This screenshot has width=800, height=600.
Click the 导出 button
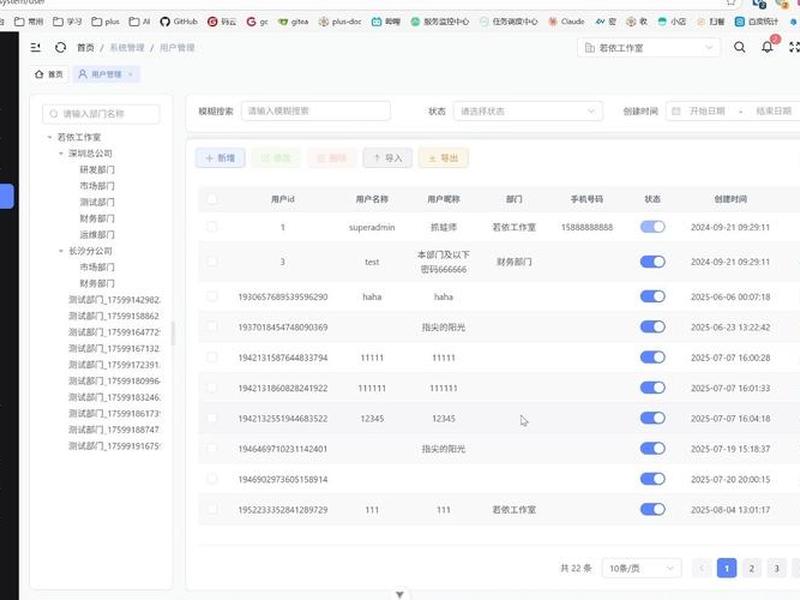[443, 158]
